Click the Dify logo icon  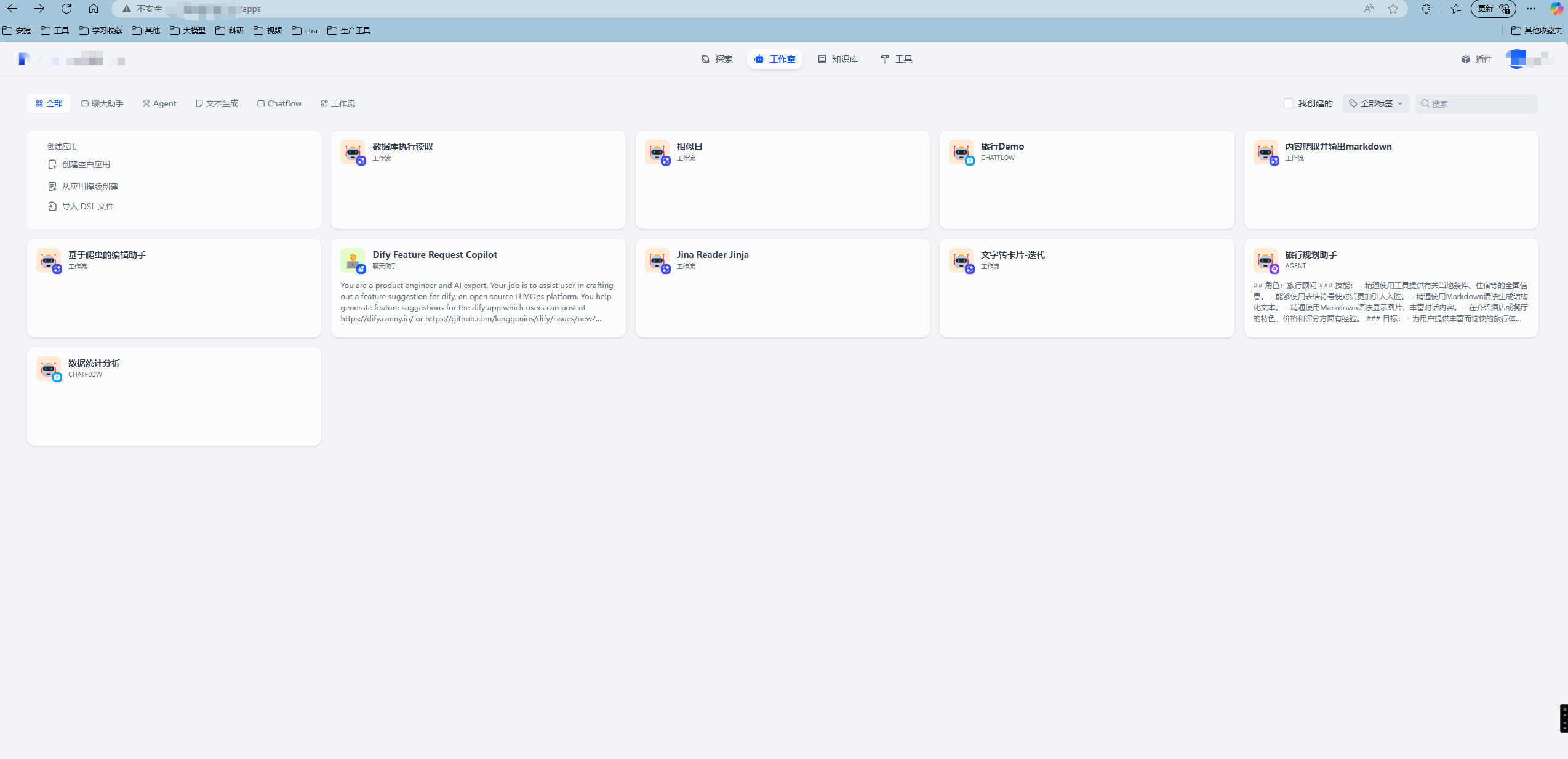[x=24, y=59]
